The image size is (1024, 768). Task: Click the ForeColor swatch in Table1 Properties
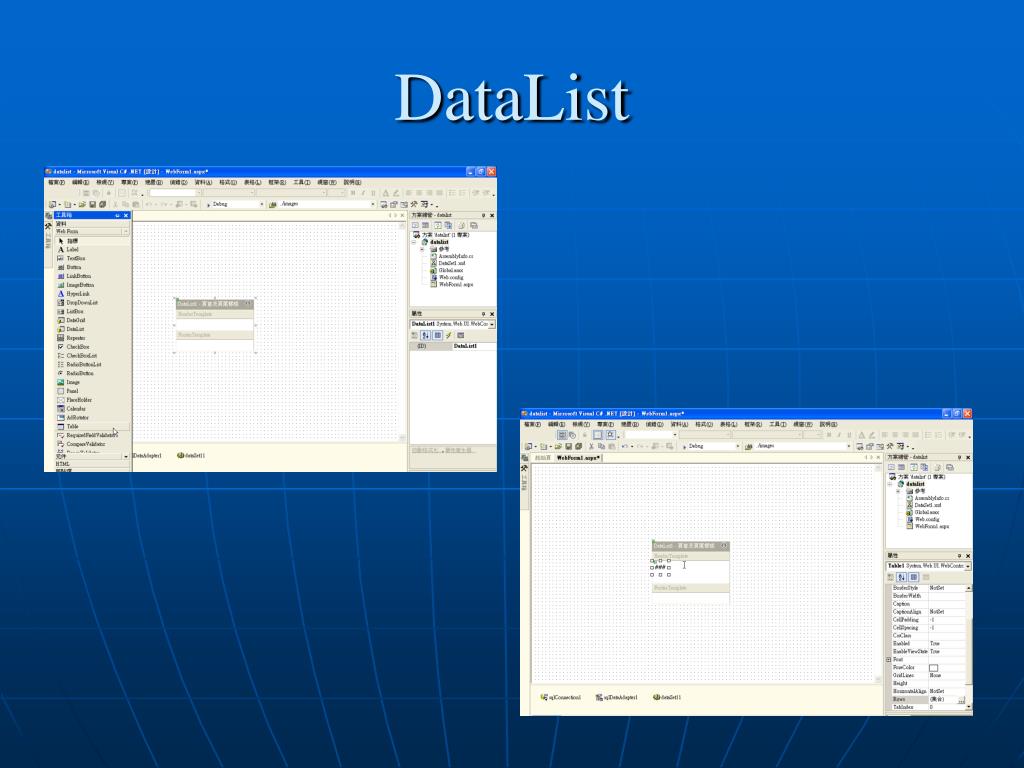point(933,667)
